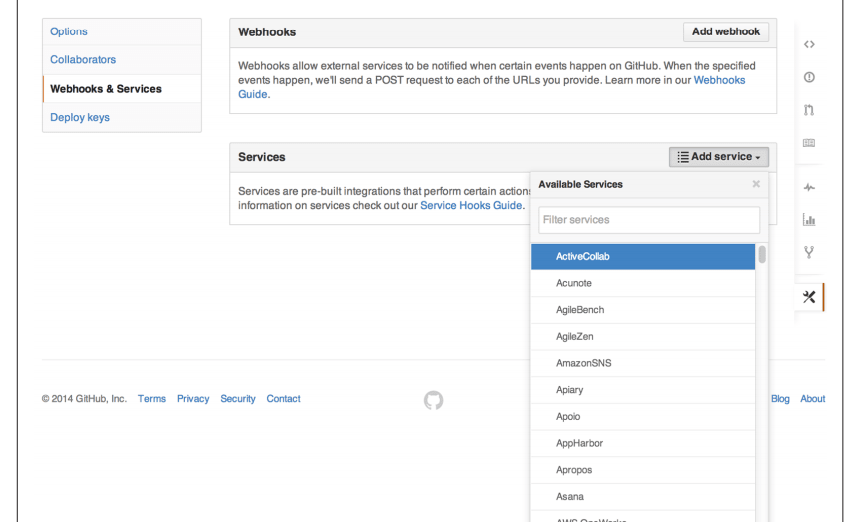
Task: Choose Apropos from the services list
Action: point(643,470)
